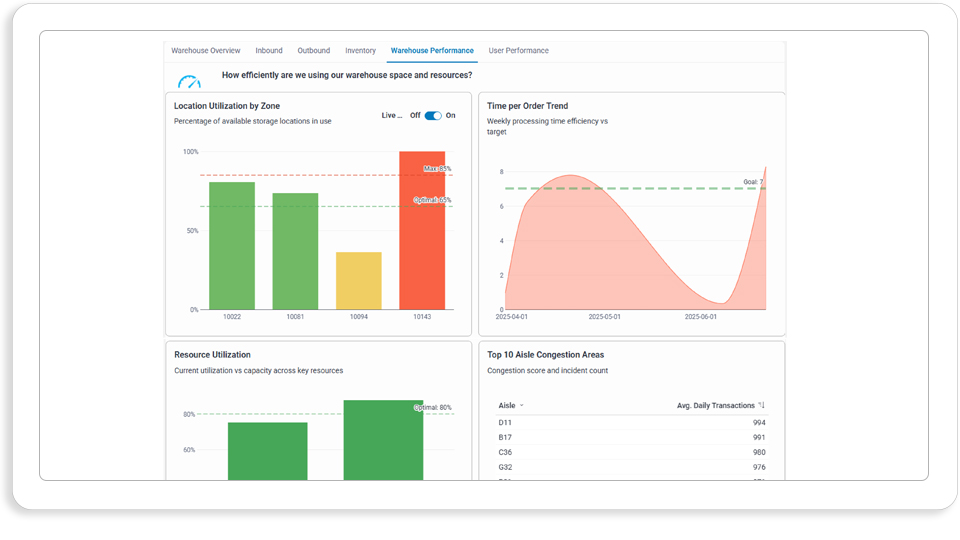Open the Warehouse Overview tab
Image resolution: width=960 pixels, height=540 pixels.
click(x=206, y=51)
